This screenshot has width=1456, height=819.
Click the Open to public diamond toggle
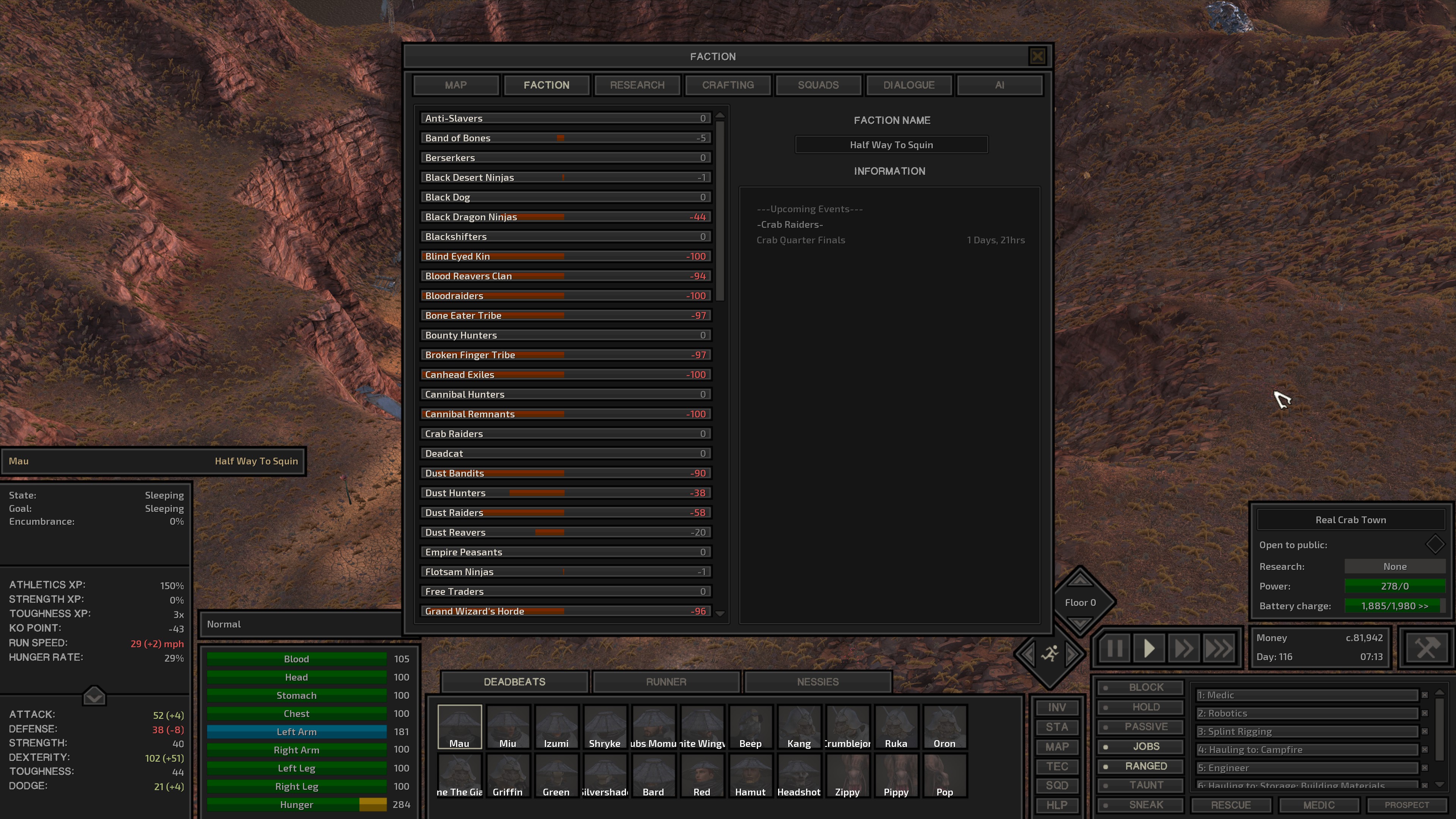1434,545
